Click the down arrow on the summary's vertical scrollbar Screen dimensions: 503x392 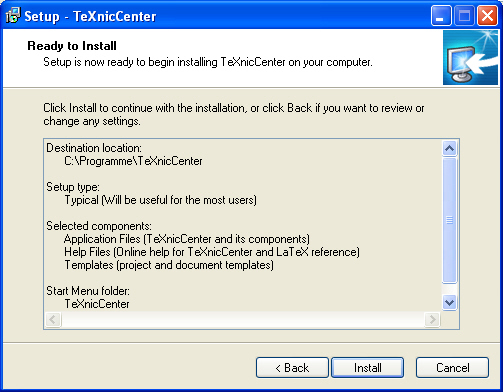click(449, 303)
